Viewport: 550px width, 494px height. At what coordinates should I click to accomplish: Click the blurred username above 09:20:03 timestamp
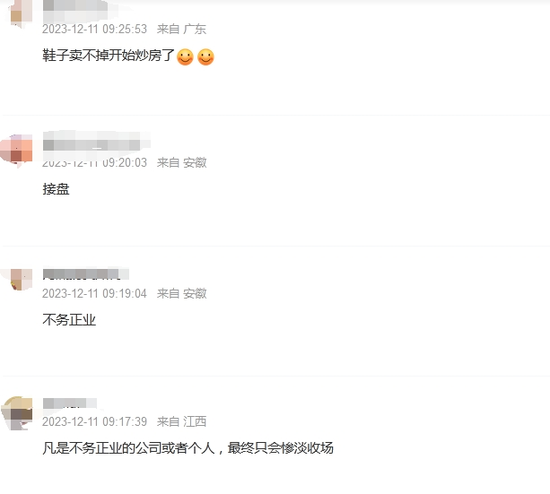(96, 144)
